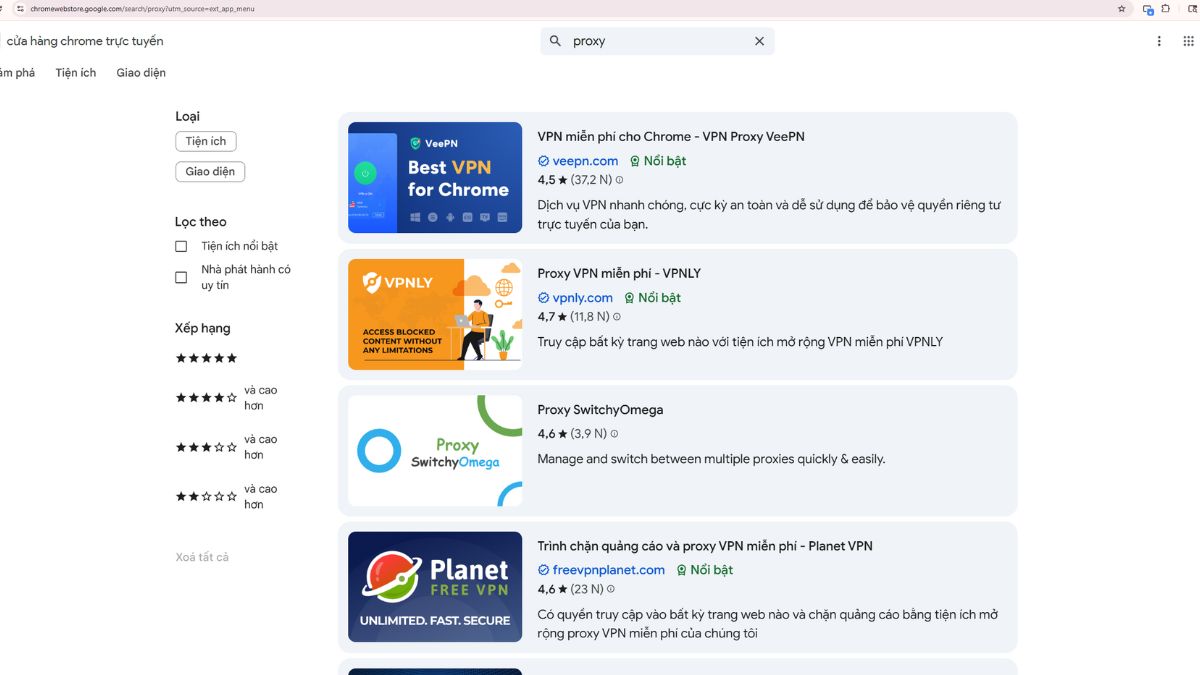The image size is (1200, 675).
Task: Open the Google apps grid
Action: click(1188, 41)
